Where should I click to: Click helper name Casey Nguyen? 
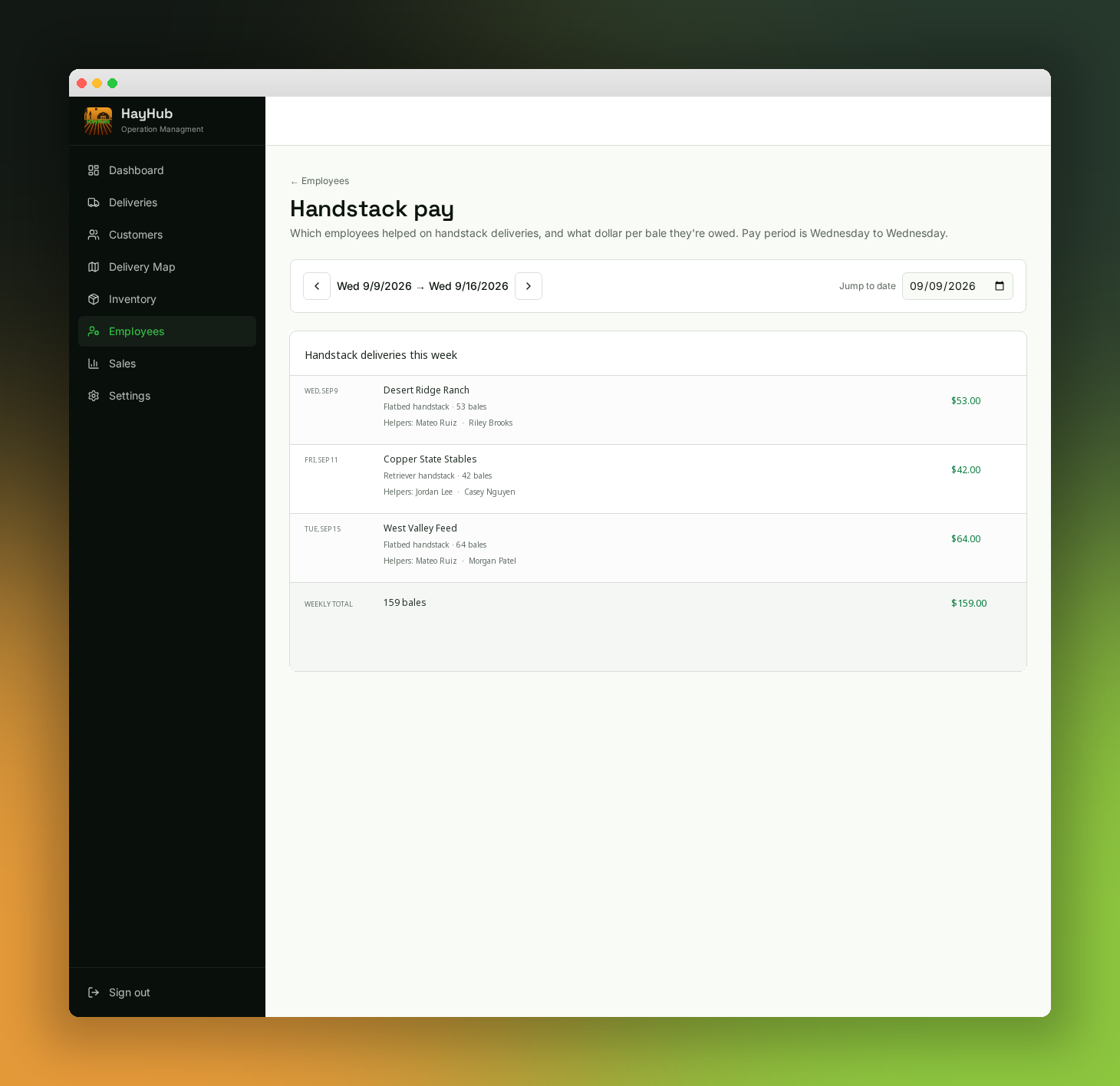pos(489,492)
